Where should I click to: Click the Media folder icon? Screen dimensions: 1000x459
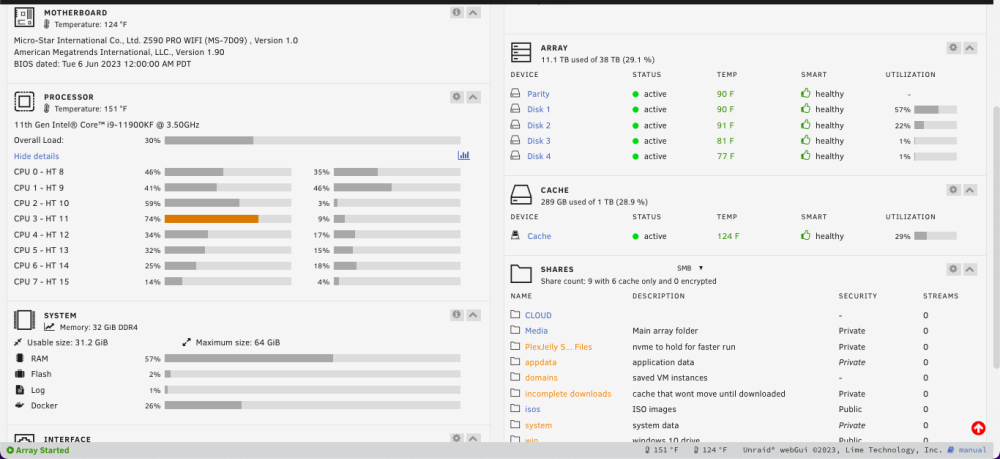click(515, 330)
